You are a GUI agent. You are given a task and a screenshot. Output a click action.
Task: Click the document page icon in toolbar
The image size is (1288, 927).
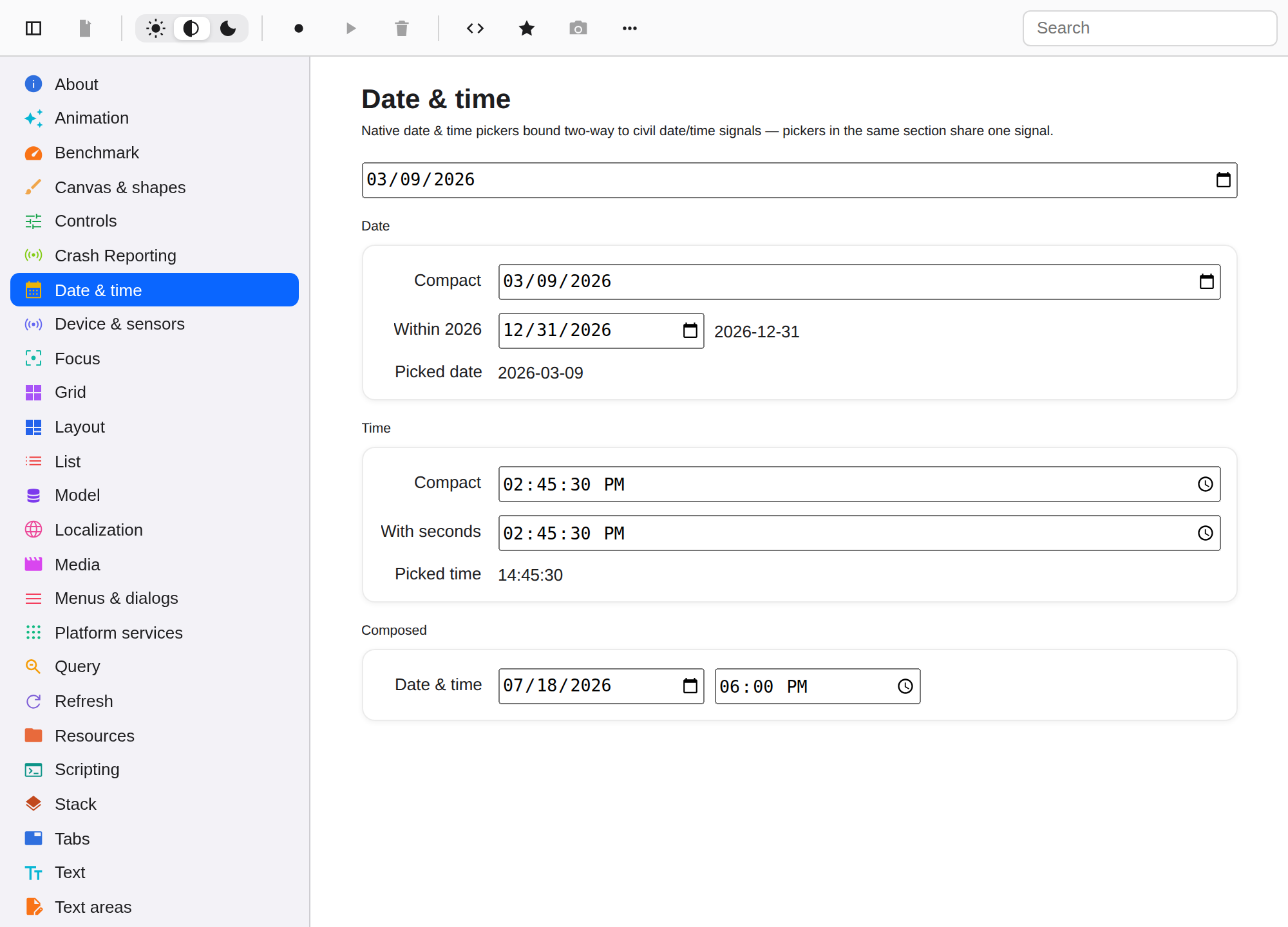(85, 28)
